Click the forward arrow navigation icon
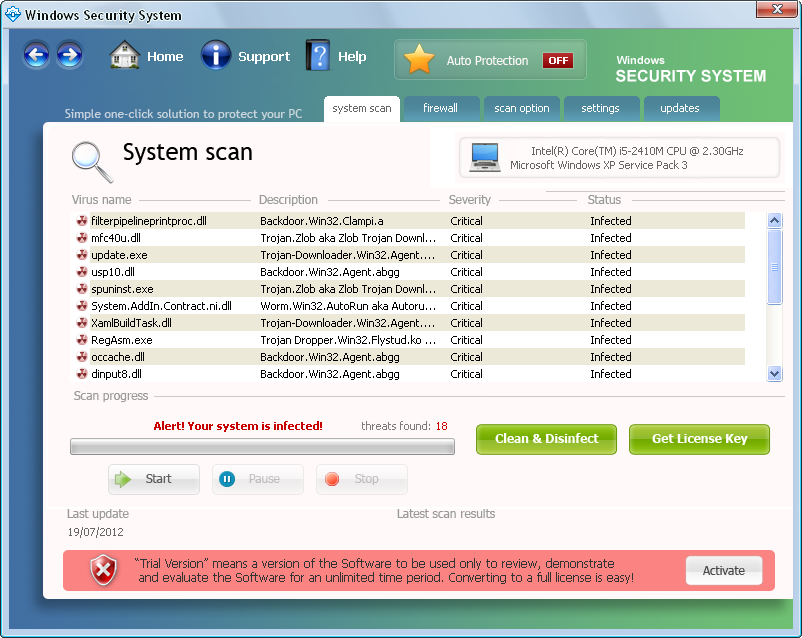 69,54
